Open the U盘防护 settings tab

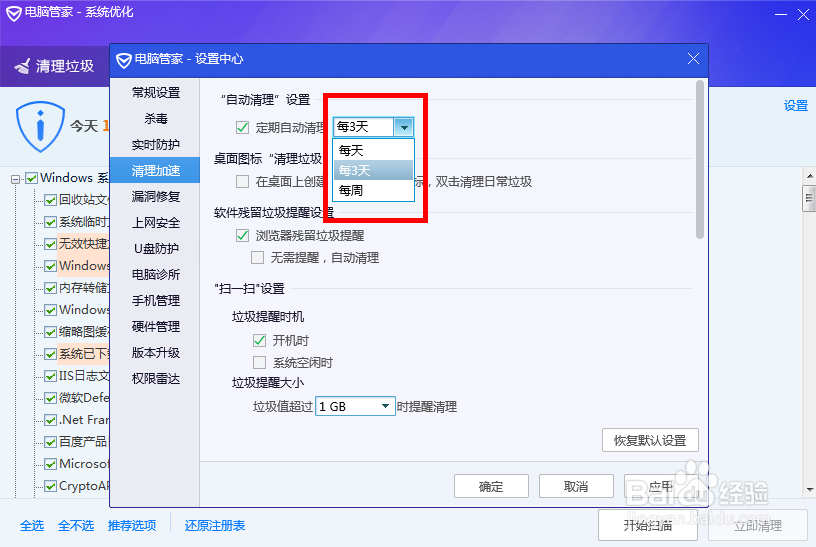(155, 248)
